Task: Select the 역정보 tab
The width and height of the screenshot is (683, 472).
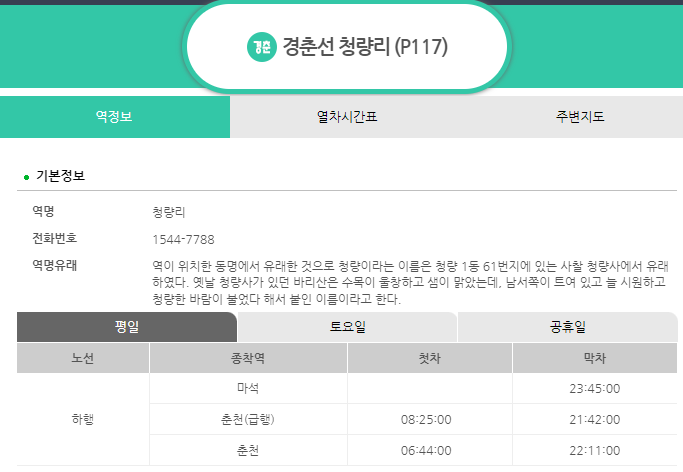Action: click(x=115, y=117)
